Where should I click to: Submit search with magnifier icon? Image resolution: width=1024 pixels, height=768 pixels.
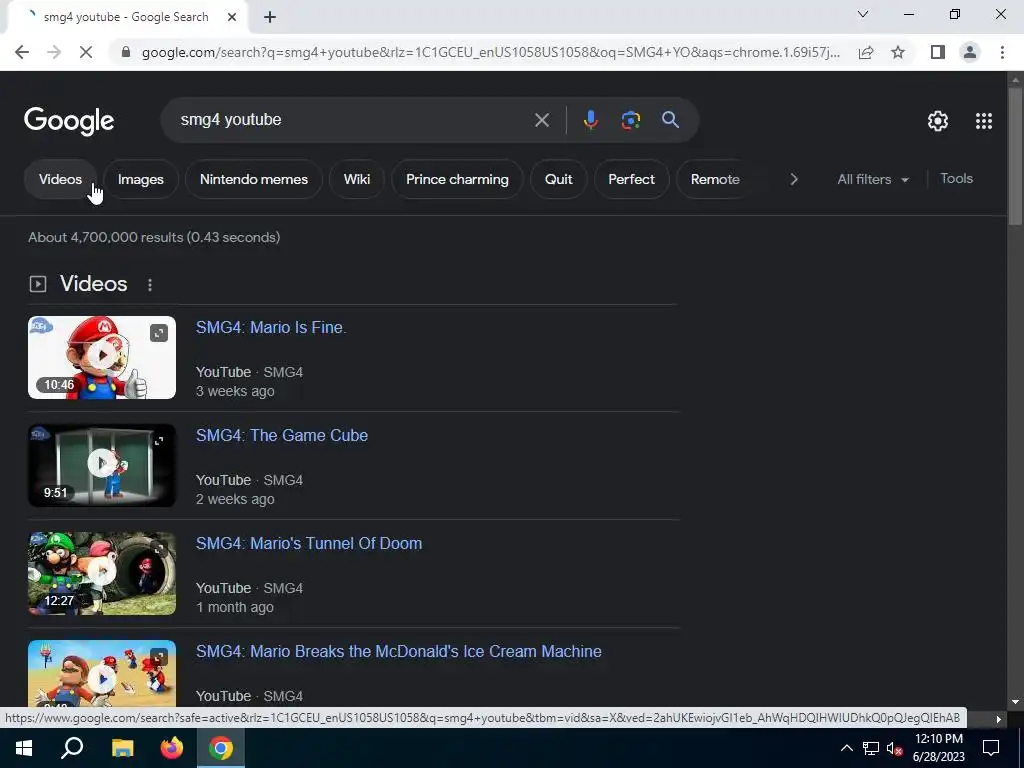(670, 120)
